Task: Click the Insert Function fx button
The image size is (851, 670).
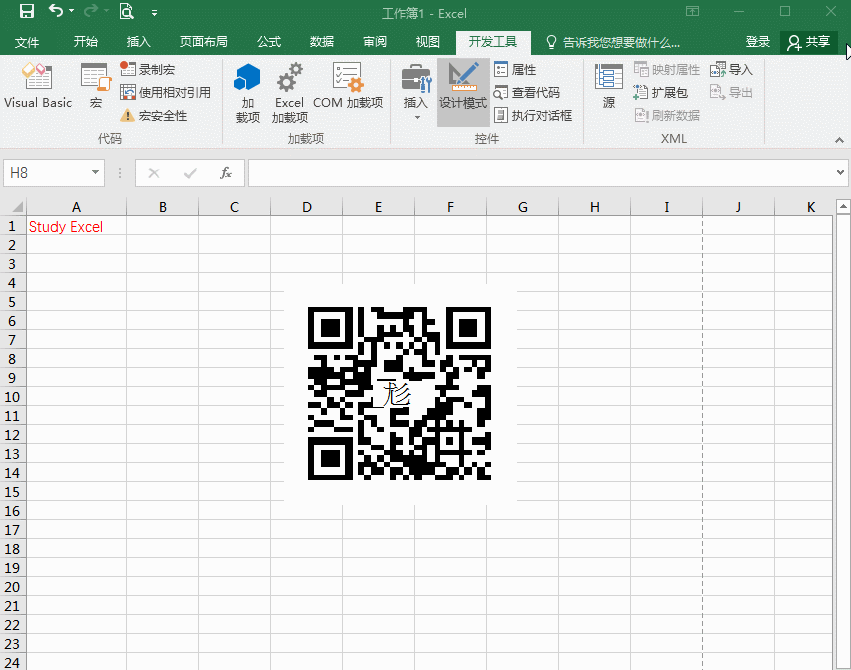Action: pyautogui.click(x=226, y=173)
